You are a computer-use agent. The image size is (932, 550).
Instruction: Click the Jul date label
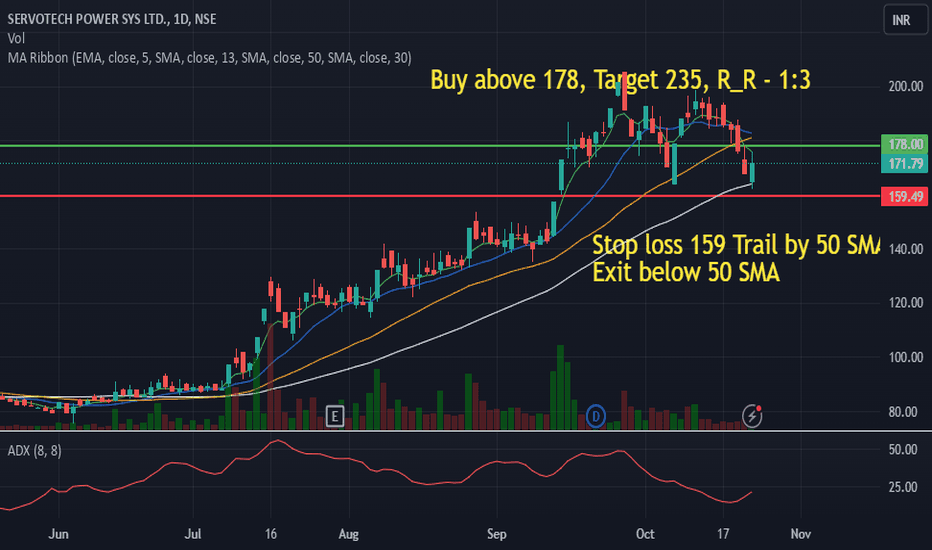193,534
